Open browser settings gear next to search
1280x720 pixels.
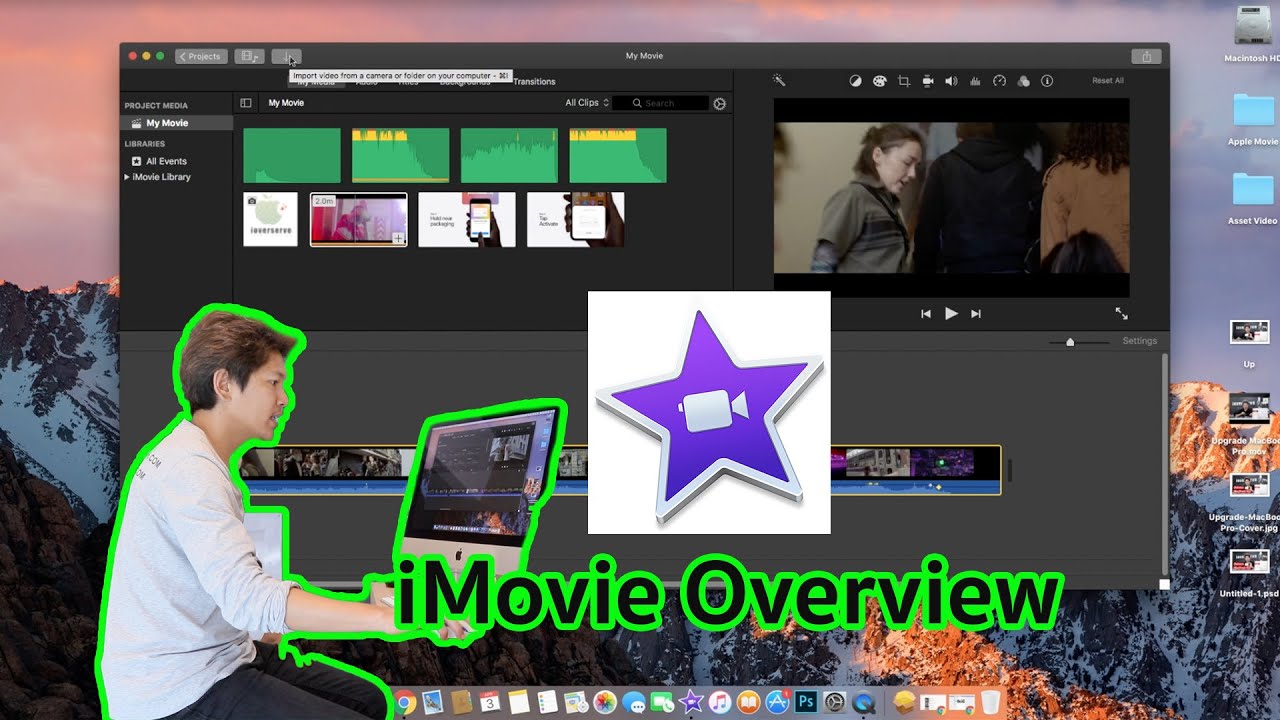(x=719, y=103)
